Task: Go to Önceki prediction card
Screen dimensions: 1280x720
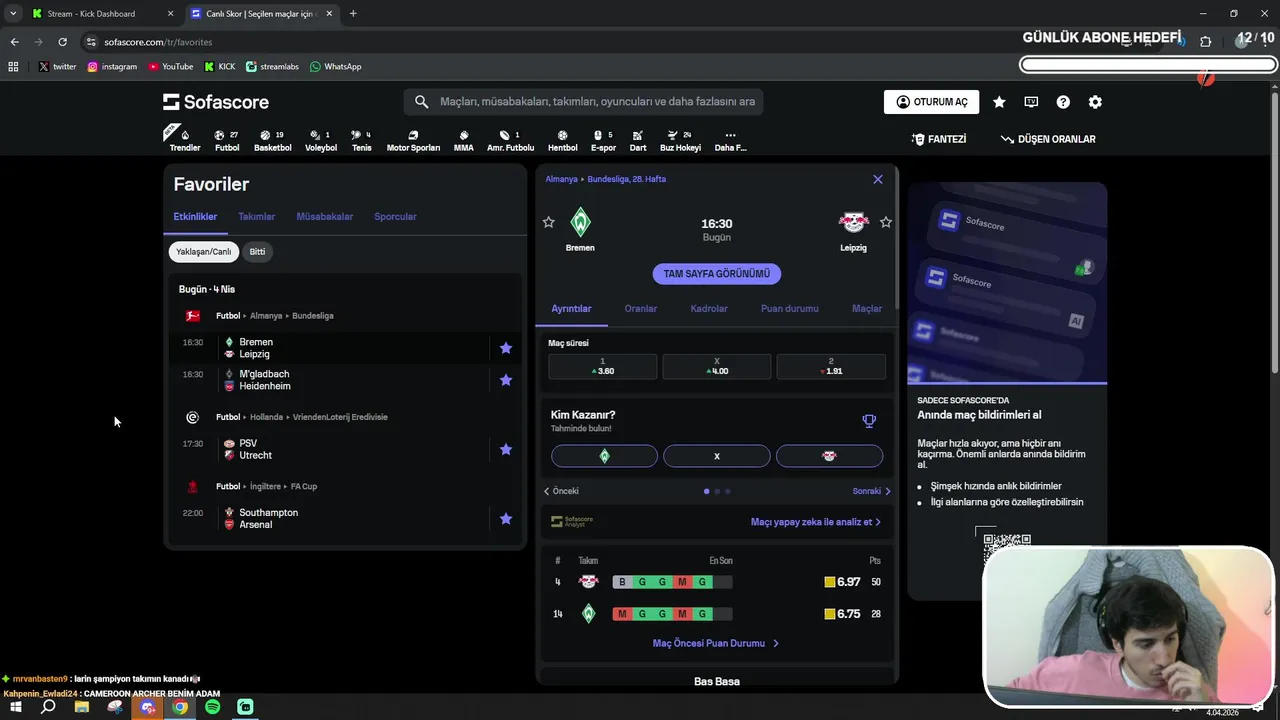Action: click(561, 491)
